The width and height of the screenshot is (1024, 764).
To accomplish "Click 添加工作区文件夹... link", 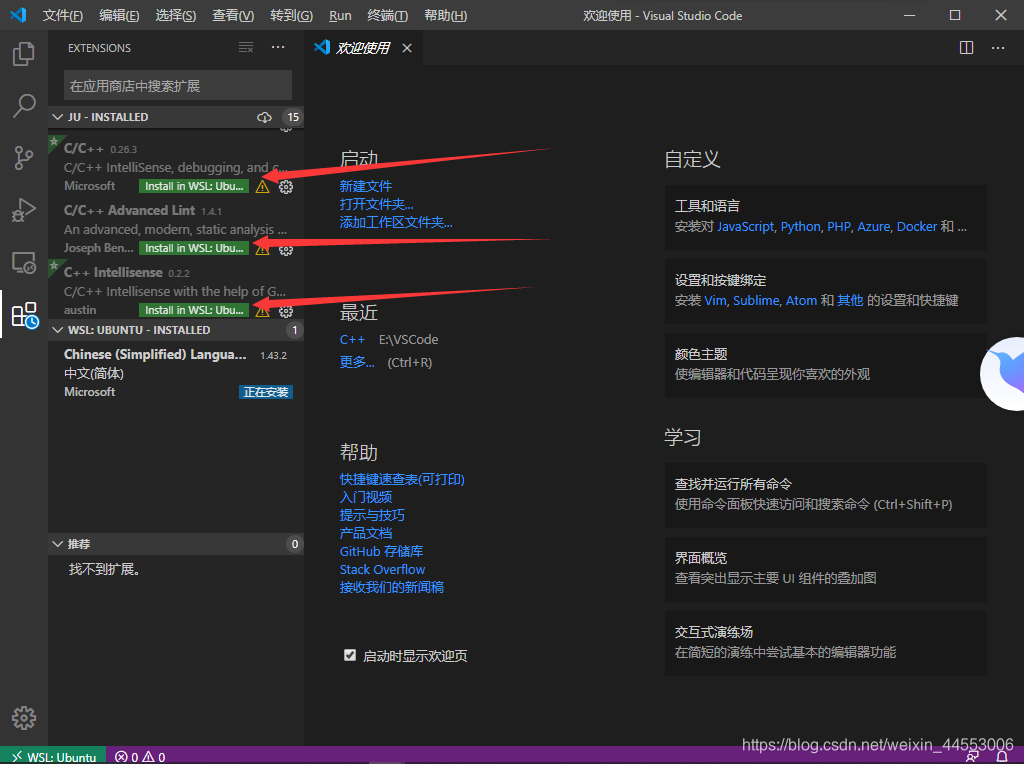I will tap(396, 222).
